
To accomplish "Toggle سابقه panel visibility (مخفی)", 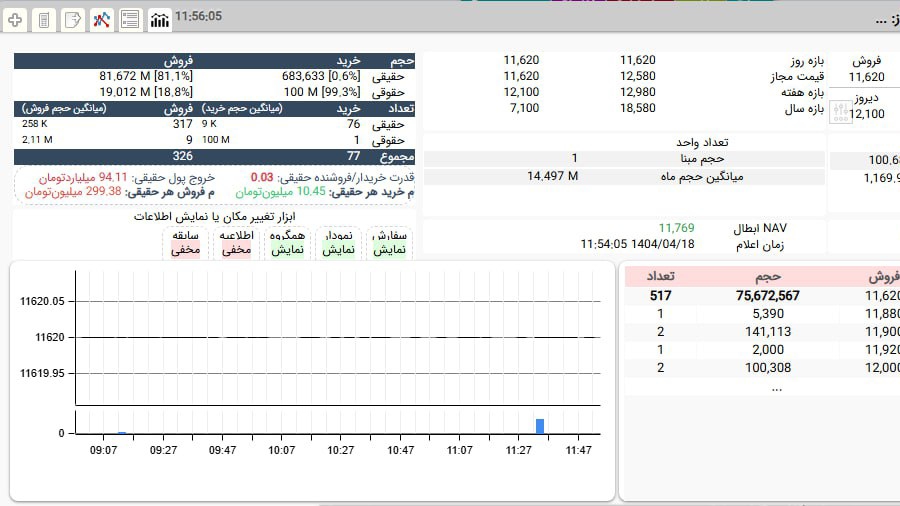I will [185, 250].
